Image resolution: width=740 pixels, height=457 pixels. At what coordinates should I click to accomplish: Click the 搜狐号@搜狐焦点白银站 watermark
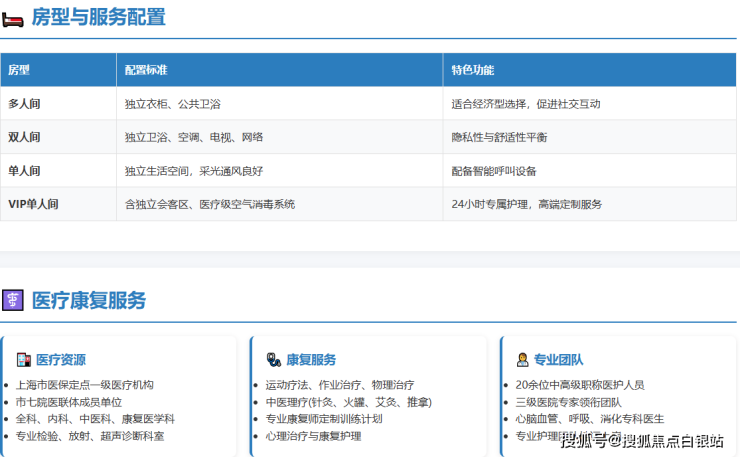click(x=641, y=441)
